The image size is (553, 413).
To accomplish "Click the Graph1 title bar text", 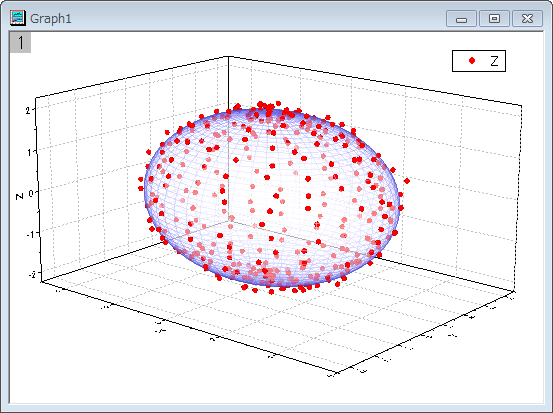I will 51,18.
